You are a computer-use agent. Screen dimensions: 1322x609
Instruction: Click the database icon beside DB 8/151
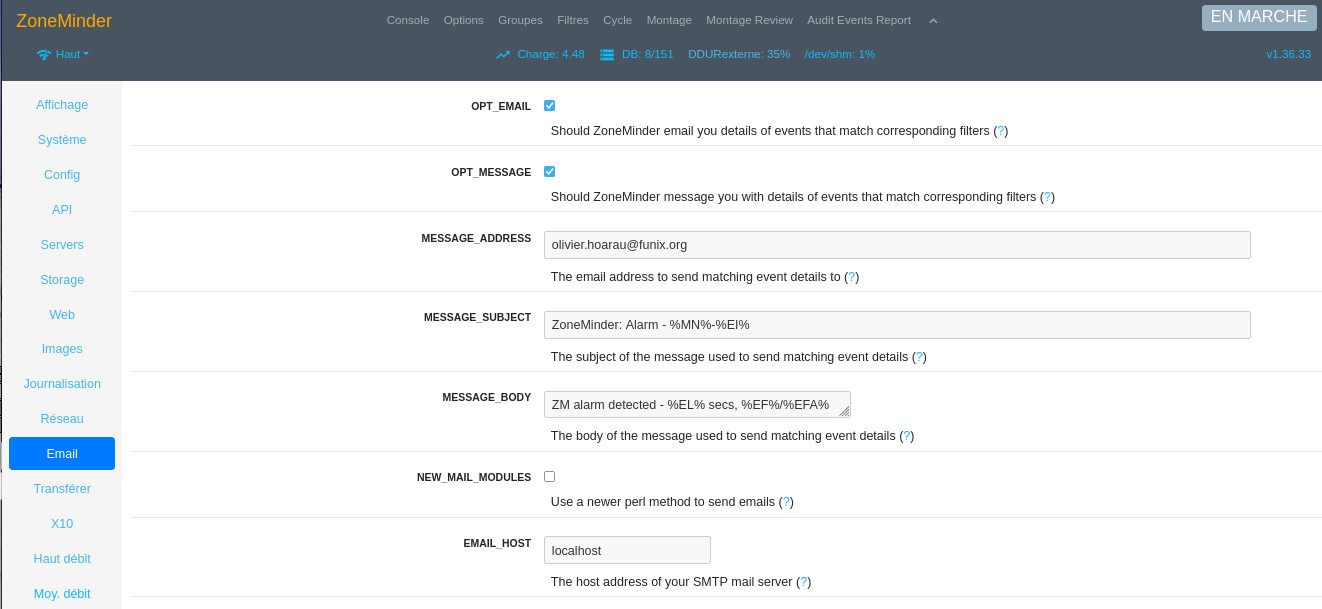tap(607, 54)
